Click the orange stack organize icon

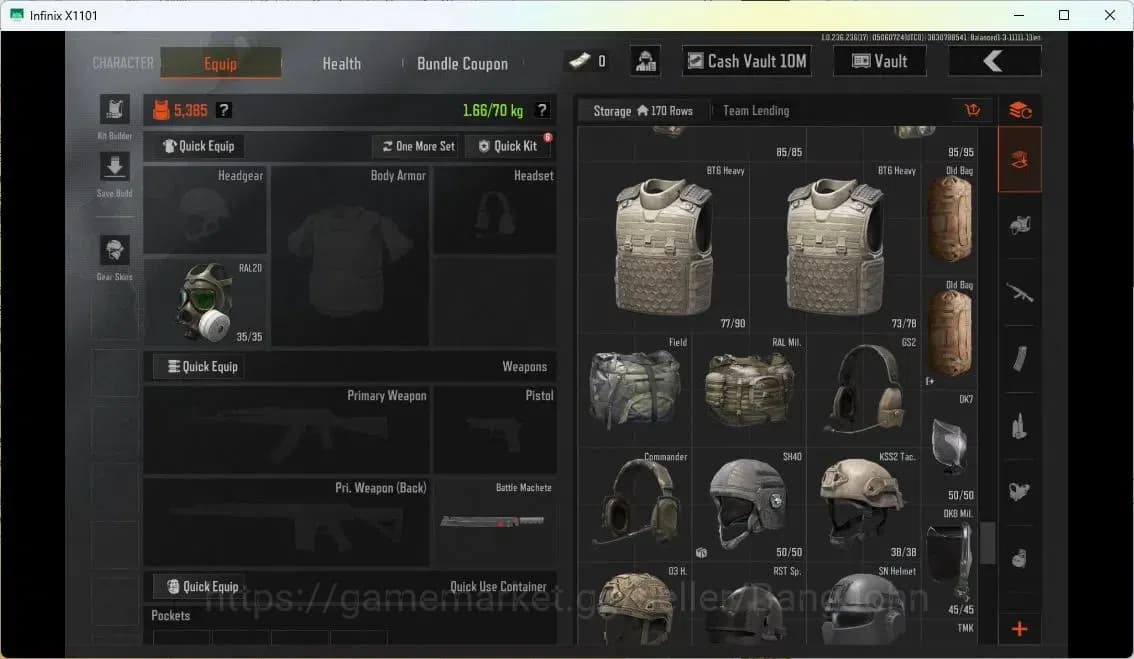1020,111
